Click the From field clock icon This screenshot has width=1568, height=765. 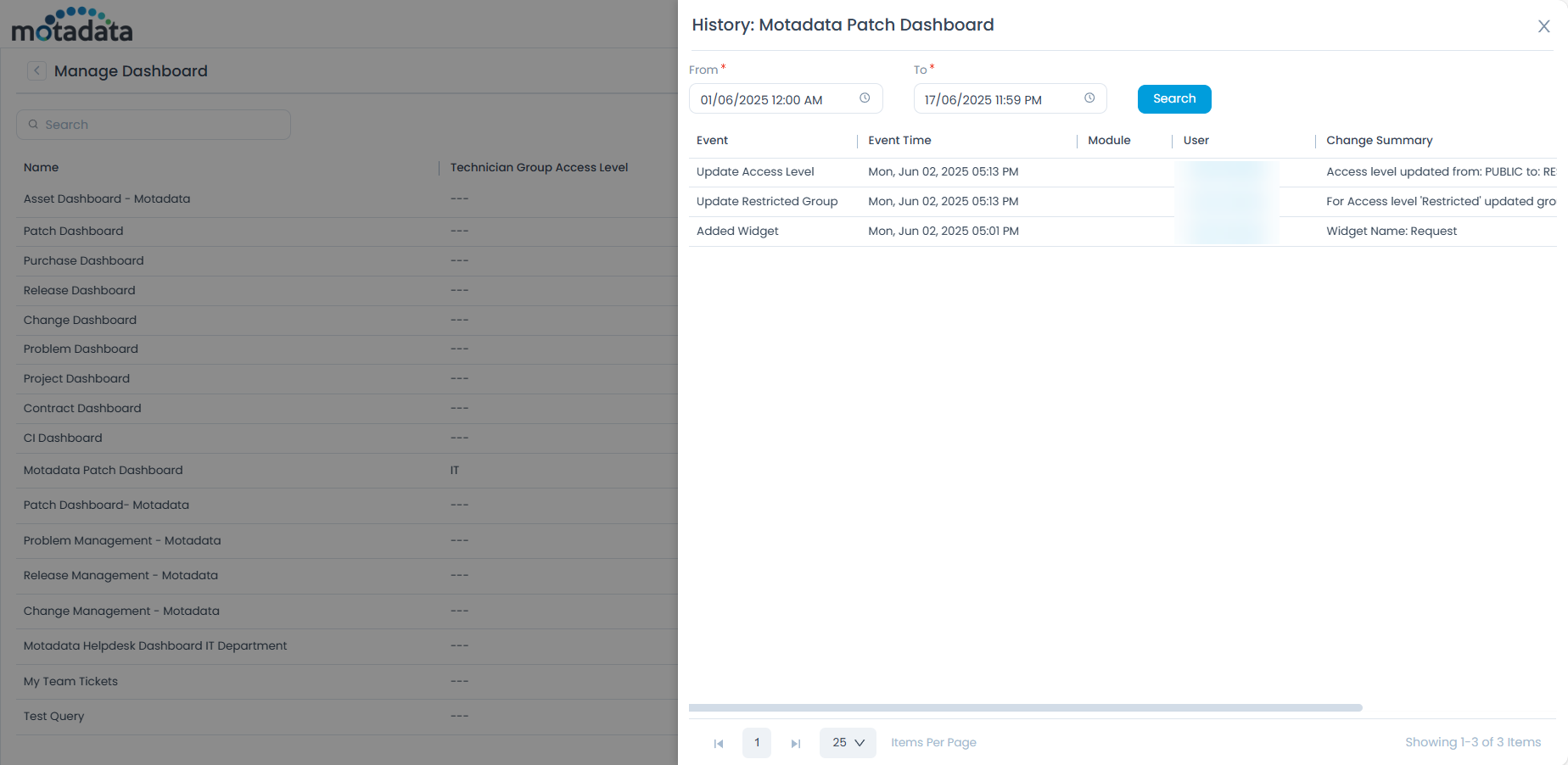pos(865,98)
